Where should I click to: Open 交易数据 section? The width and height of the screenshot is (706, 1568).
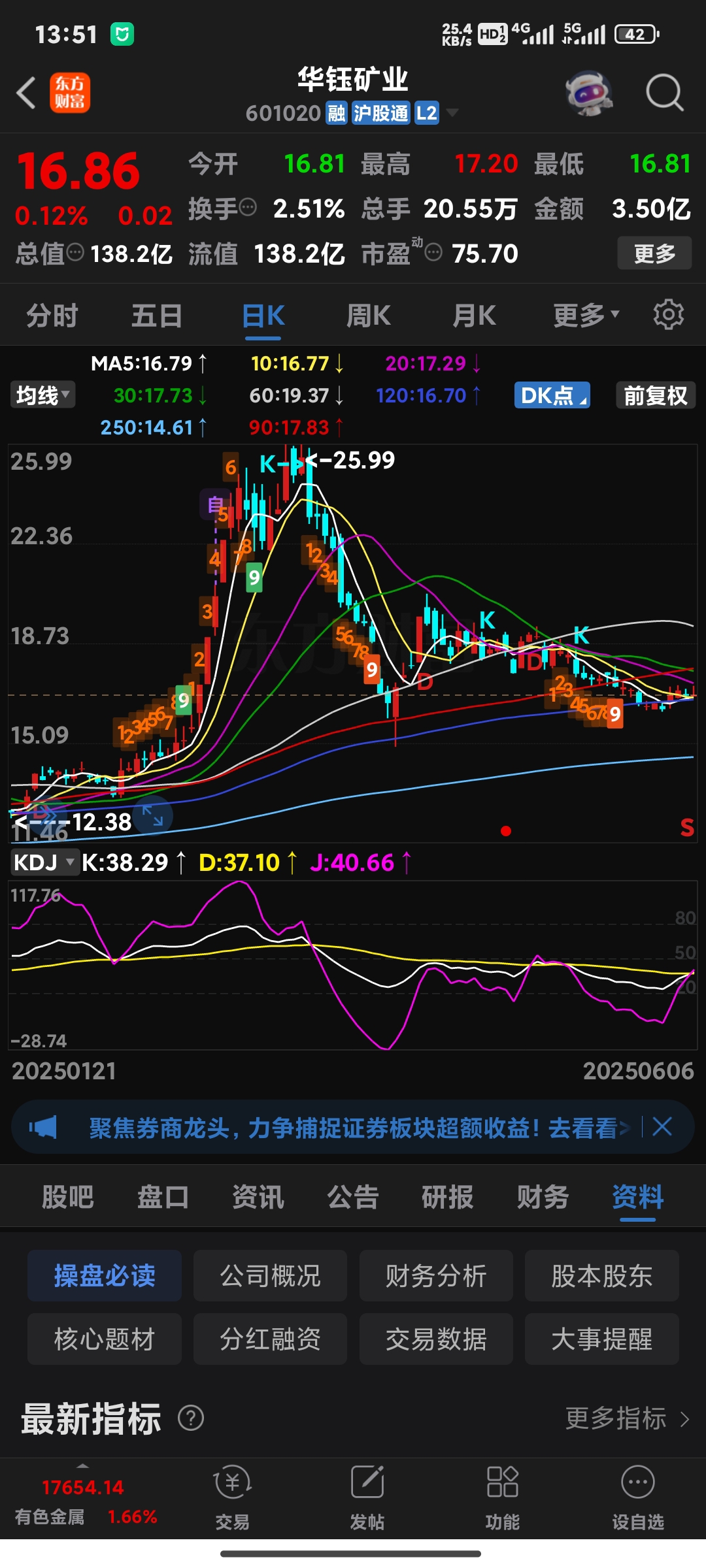tap(436, 1339)
